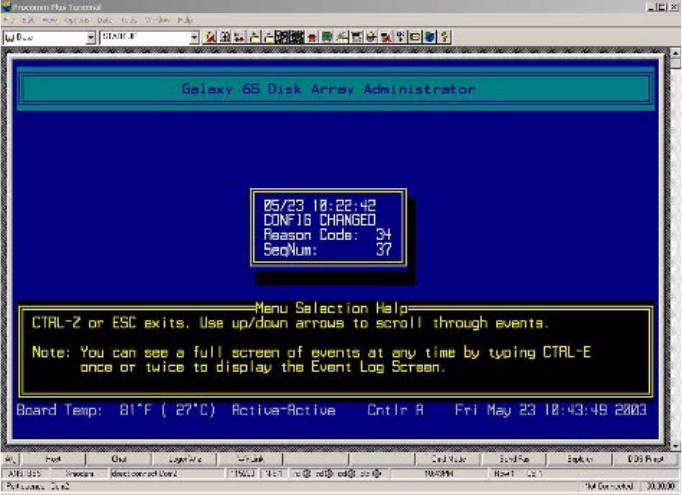This screenshot has width=682, height=495.
Task: Click the binoculars-style second toolbar icon
Action: pos(225,37)
